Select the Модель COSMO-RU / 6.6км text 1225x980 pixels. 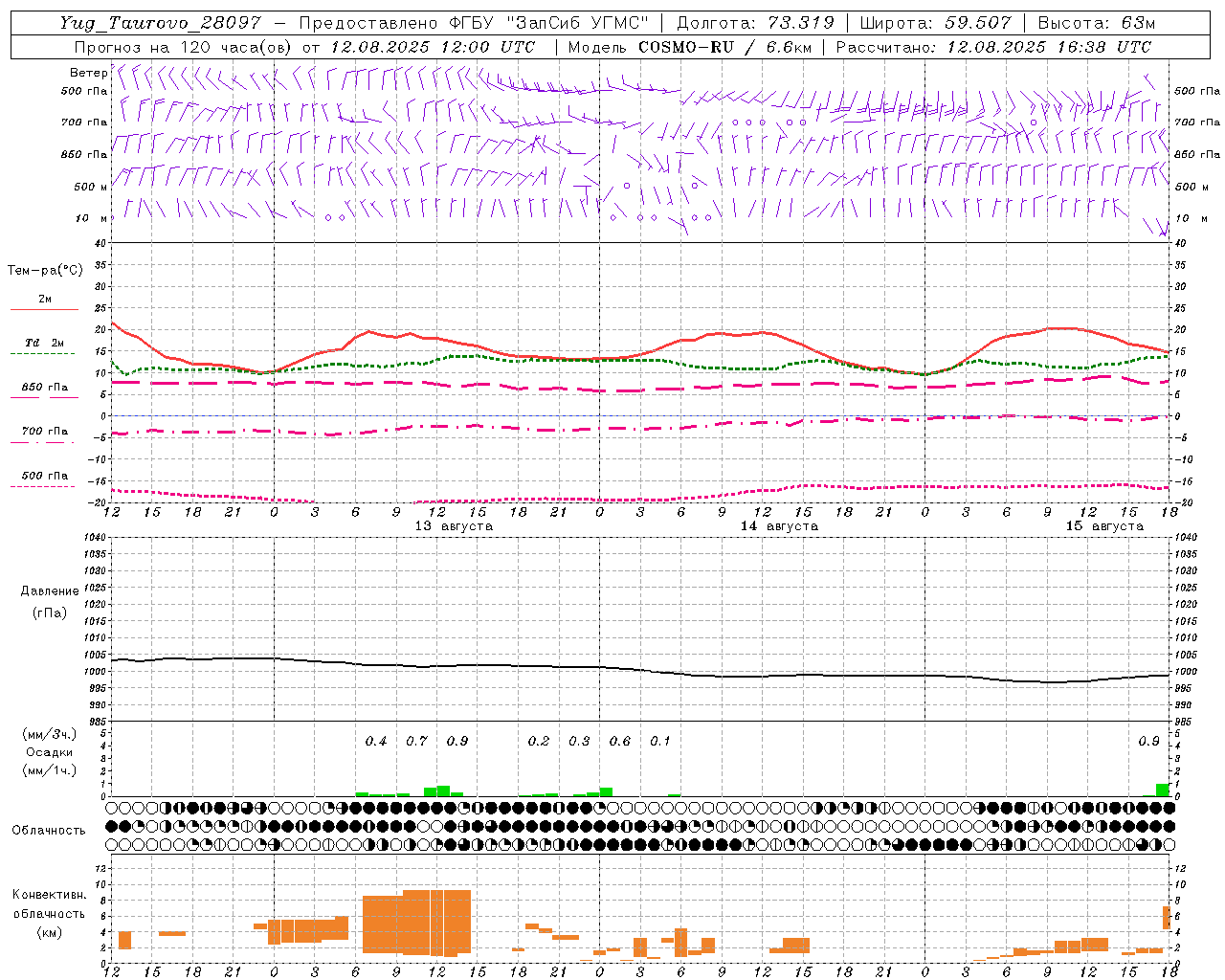click(689, 47)
